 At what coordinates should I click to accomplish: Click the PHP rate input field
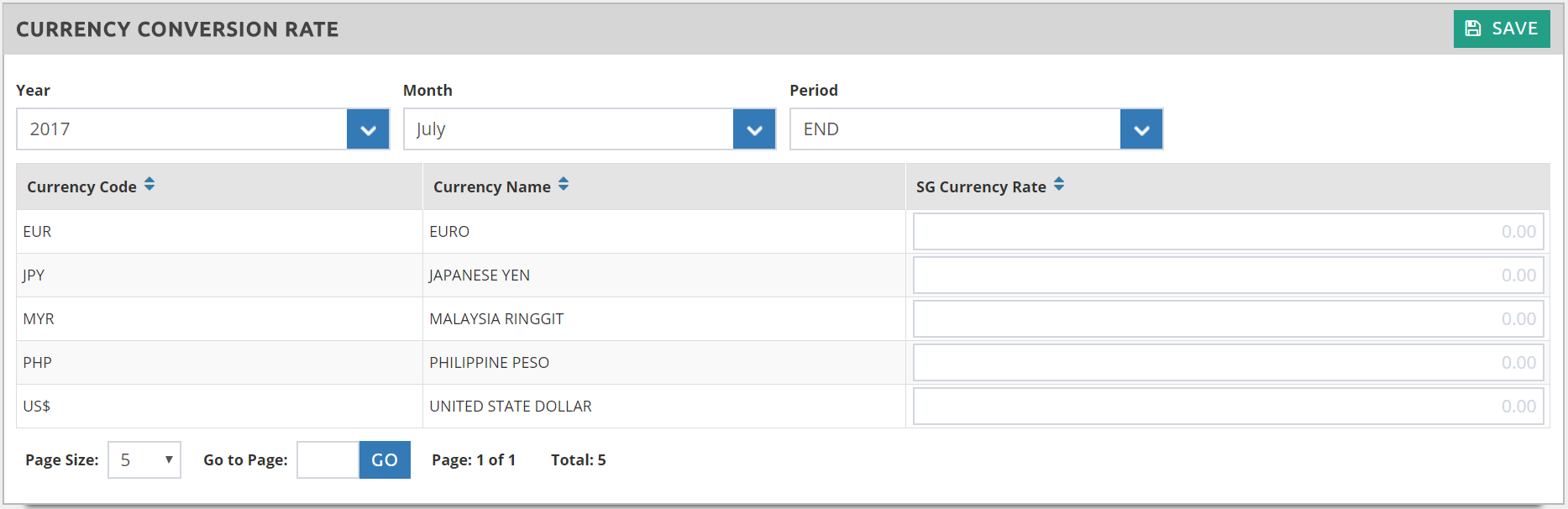1228,363
